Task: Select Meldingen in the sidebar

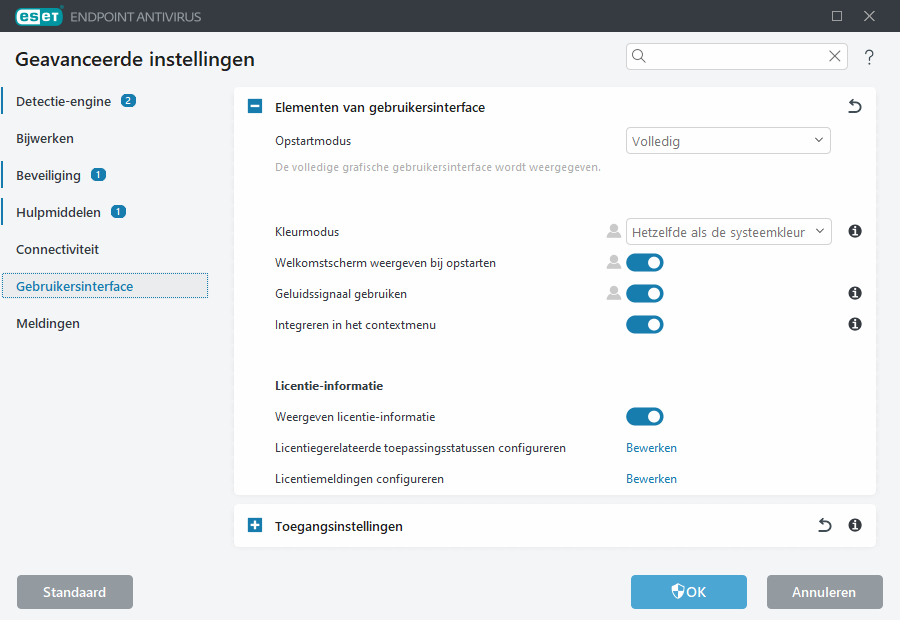Action: (x=47, y=323)
